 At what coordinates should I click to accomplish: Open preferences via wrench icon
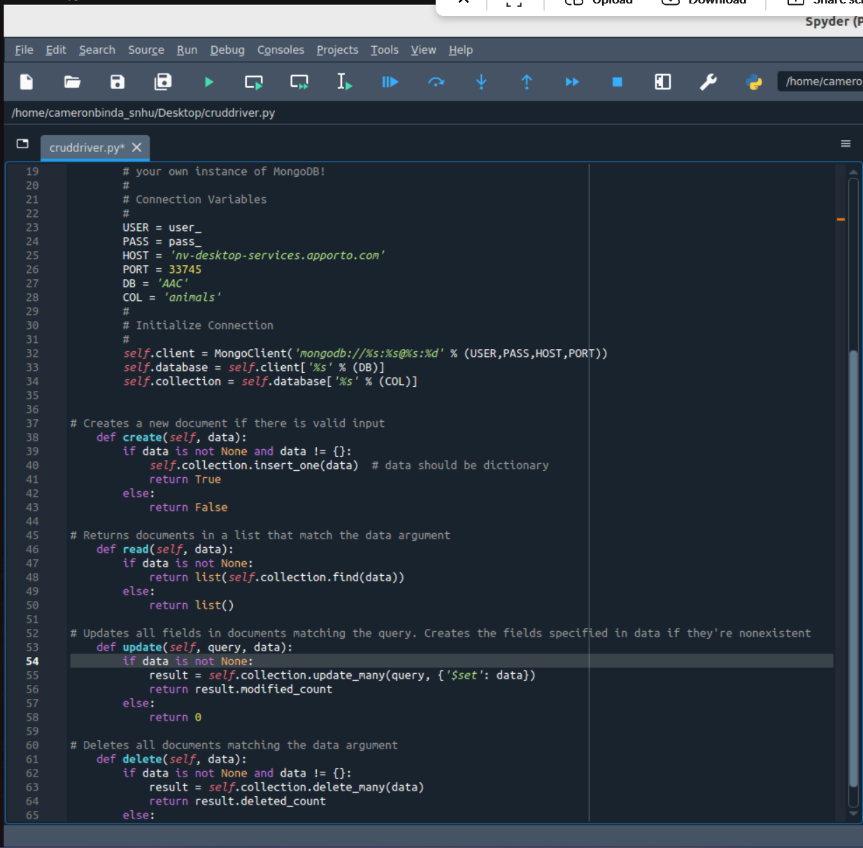click(x=708, y=82)
